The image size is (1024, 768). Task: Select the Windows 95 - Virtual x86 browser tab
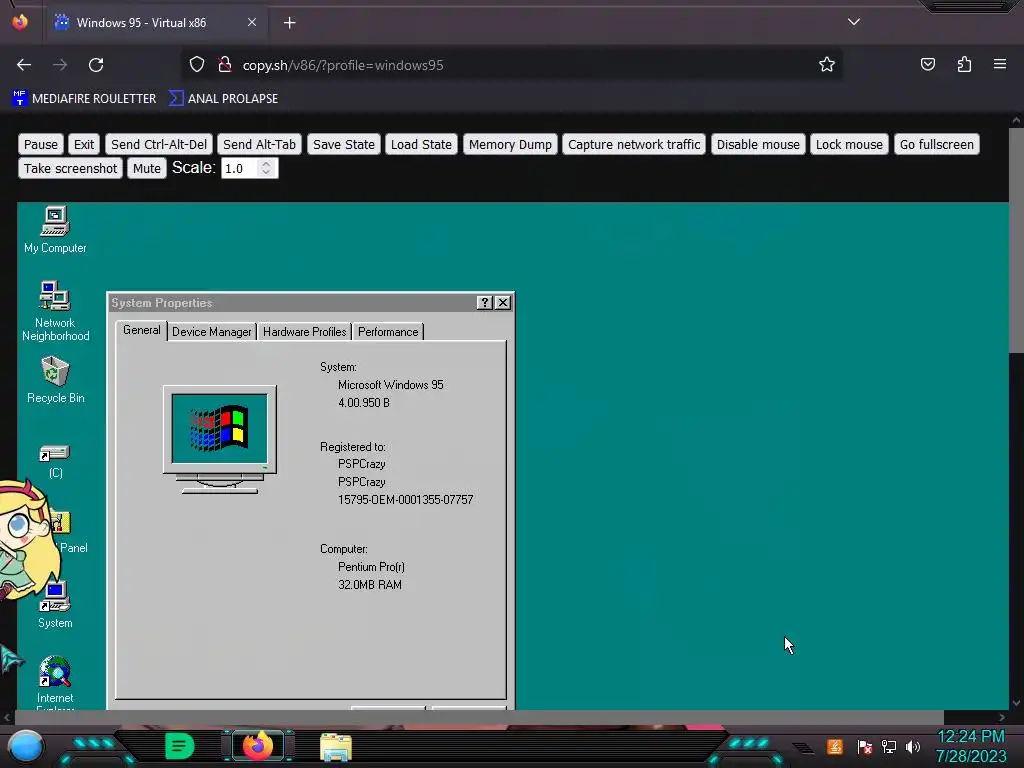coord(155,23)
